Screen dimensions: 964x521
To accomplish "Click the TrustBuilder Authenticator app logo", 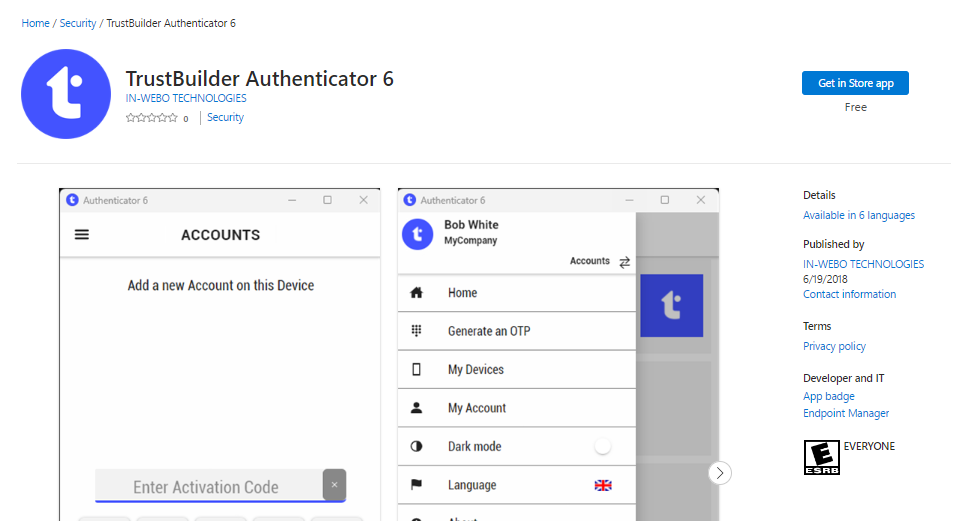I will point(66,94).
